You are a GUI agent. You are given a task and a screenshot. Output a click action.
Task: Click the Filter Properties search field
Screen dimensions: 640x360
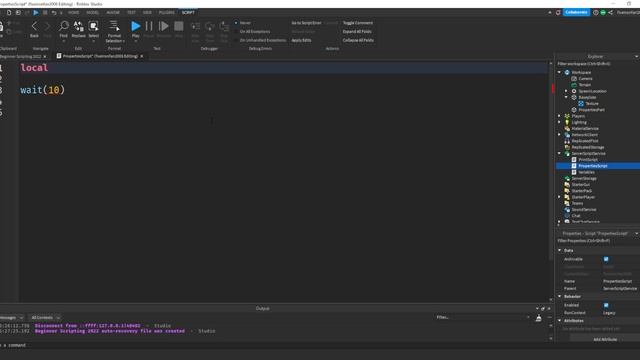click(598, 241)
